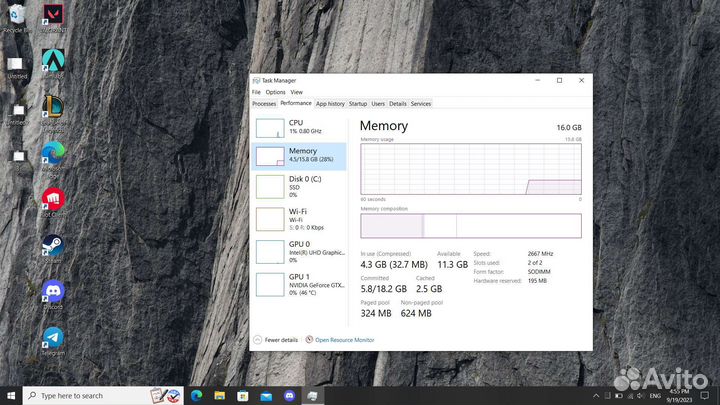Open the teal triangle app shortcut on the desktop
This screenshot has height=405, width=720.
(x=53, y=63)
